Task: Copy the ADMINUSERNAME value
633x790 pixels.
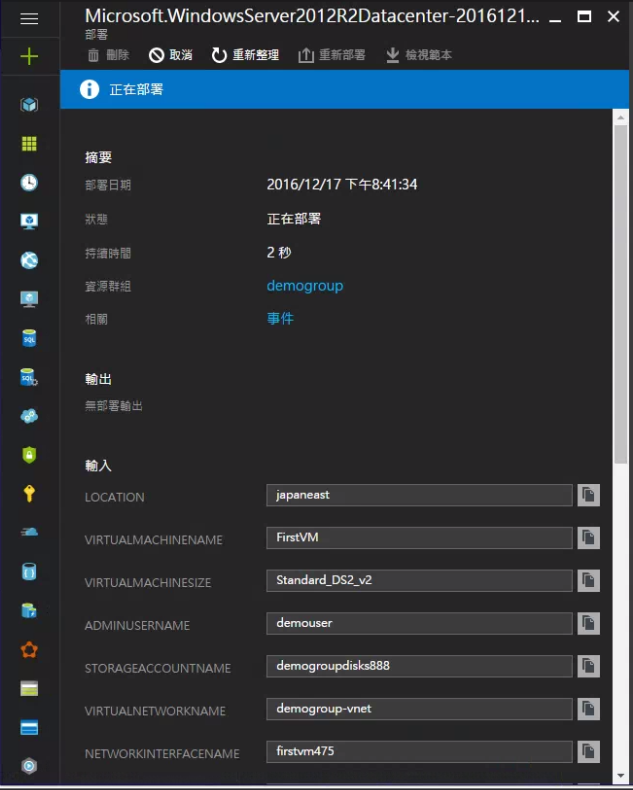Action: pos(588,623)
